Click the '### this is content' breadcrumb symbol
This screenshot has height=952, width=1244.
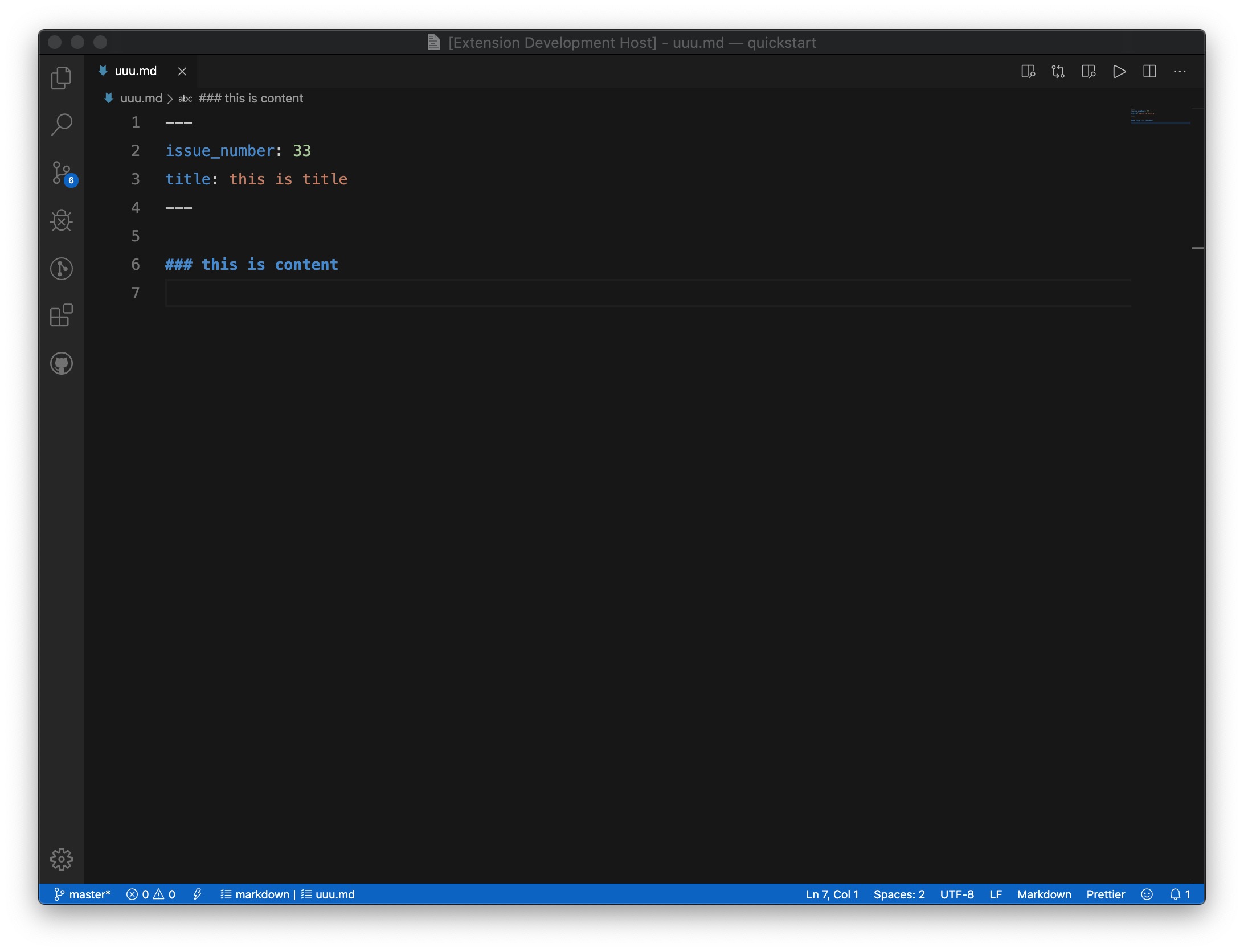tap(251, 99)
